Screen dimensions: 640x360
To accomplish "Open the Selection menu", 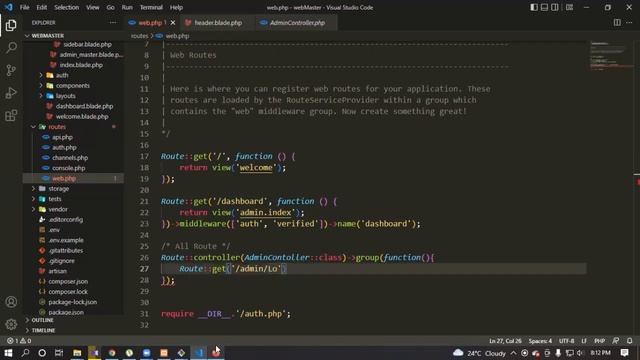I will pos(67,7).
